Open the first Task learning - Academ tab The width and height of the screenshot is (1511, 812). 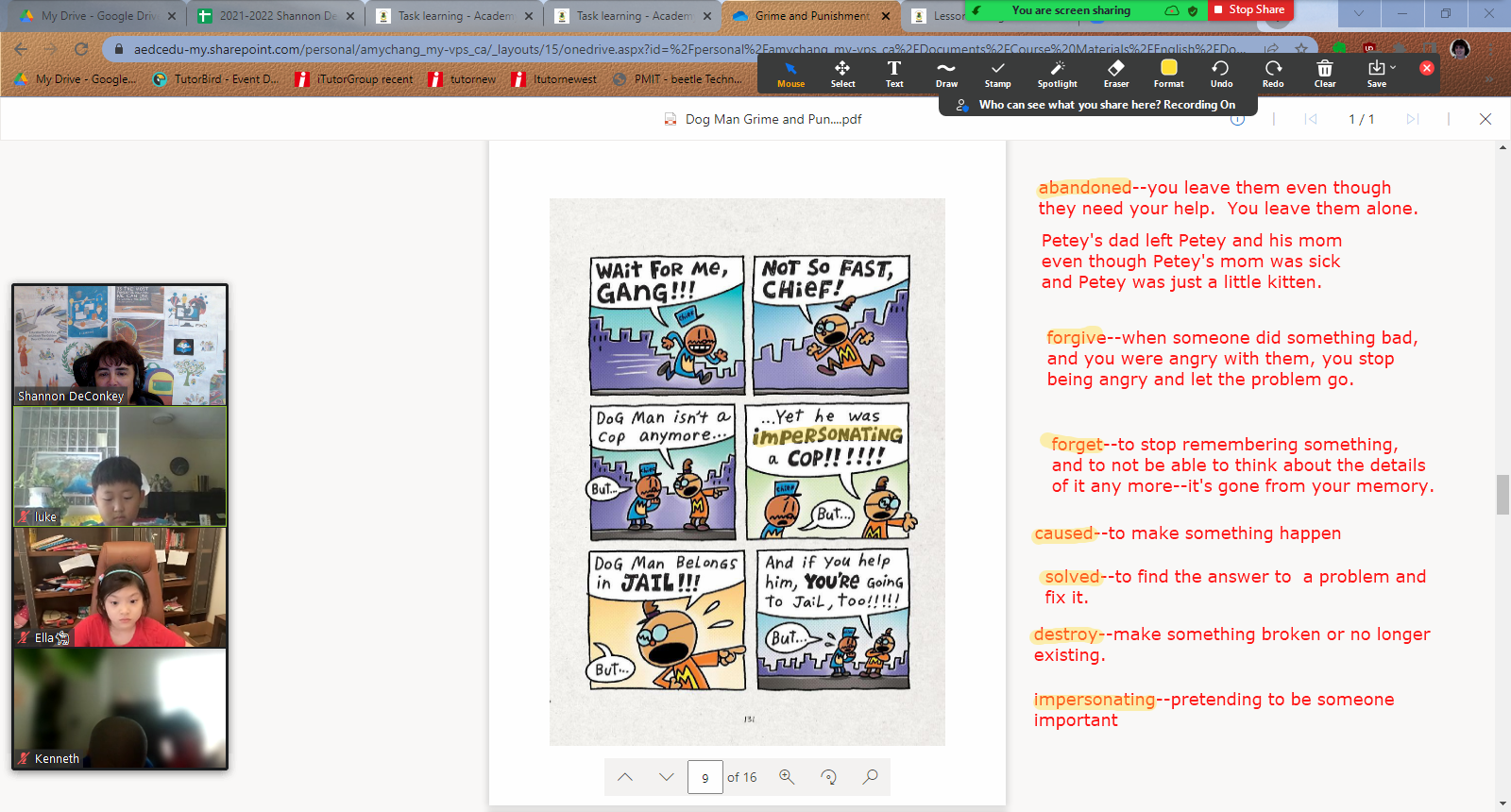coord(453,16)
